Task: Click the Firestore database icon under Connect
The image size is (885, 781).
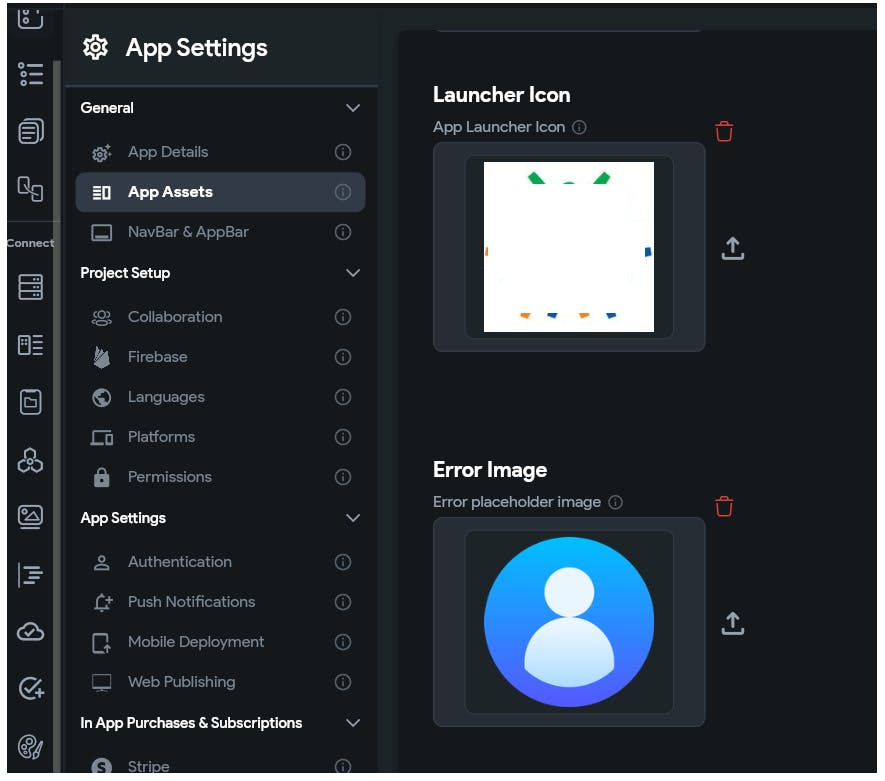Action: pos(30,287)
